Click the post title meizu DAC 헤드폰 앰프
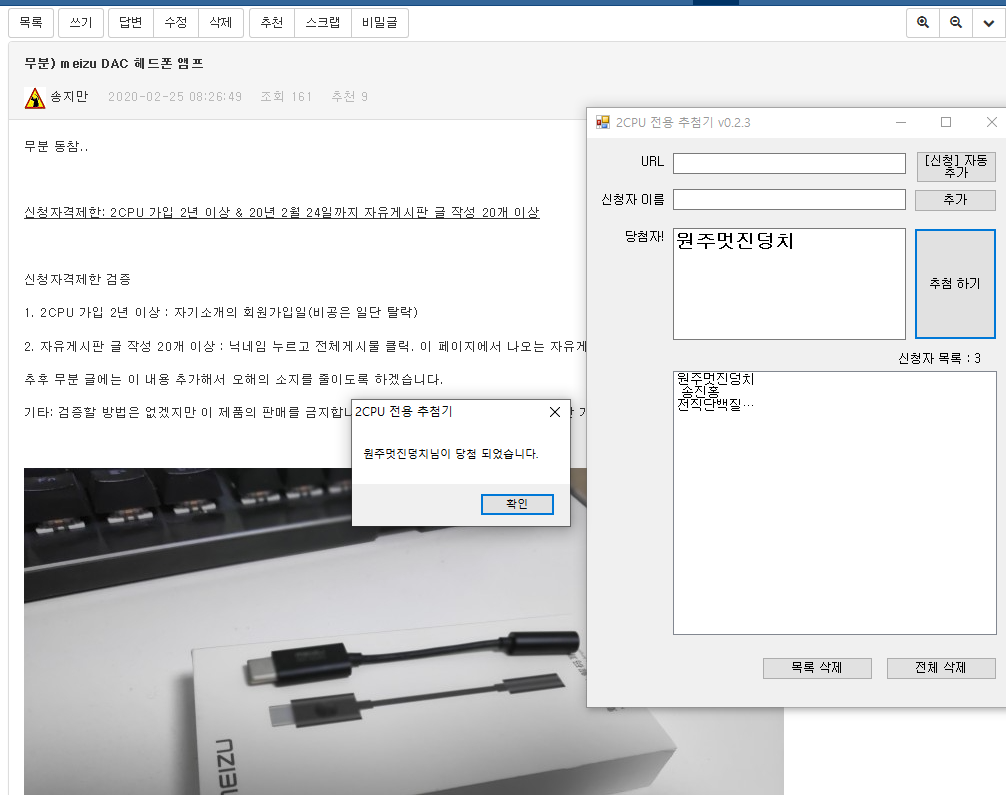 (x=114, y=64)
